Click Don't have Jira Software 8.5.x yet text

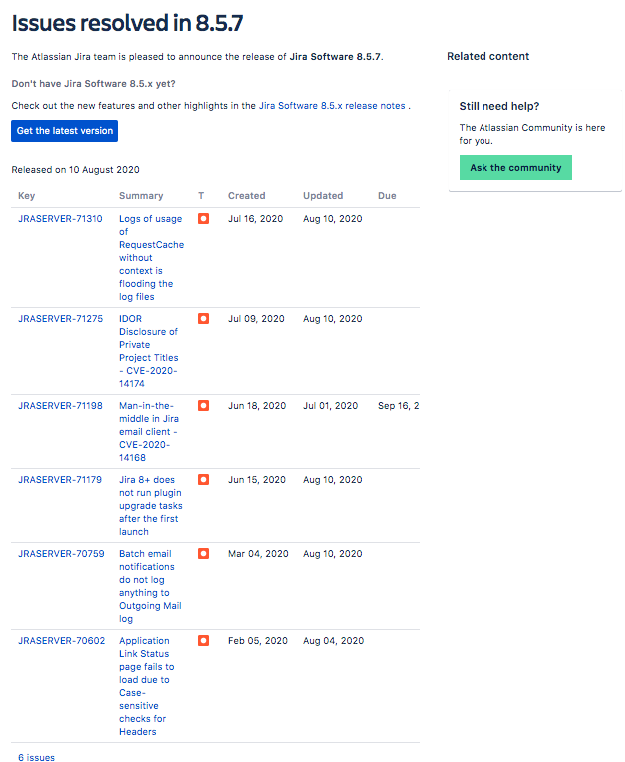(93, 84)
